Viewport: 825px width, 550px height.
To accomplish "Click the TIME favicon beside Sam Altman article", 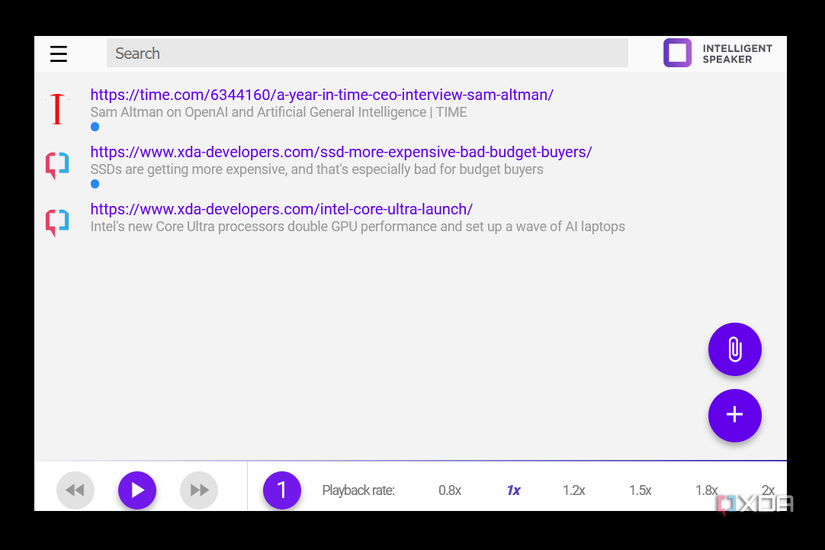I will tap(57, 109).
